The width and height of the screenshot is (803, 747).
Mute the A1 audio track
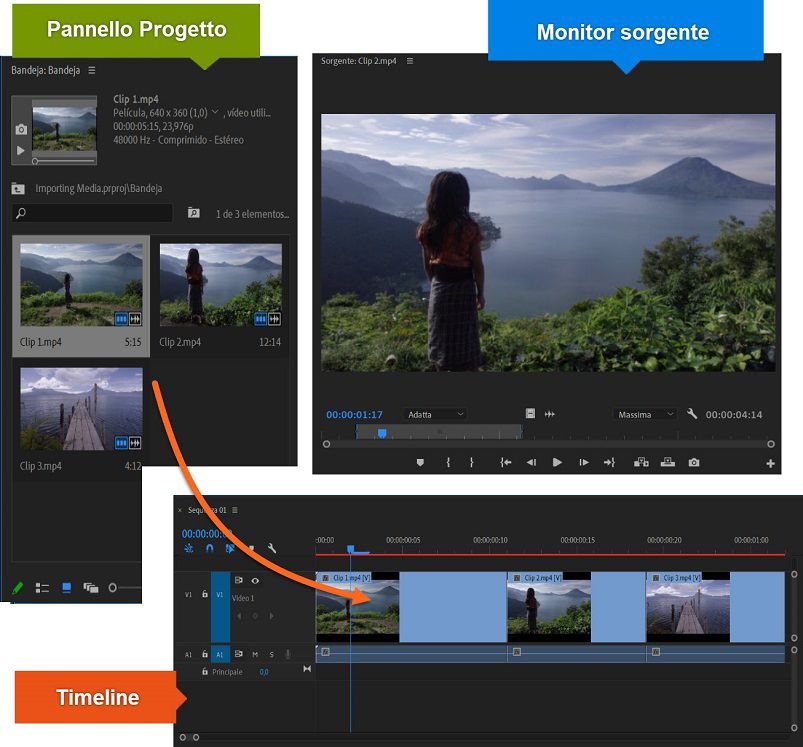tap(255, 654)
